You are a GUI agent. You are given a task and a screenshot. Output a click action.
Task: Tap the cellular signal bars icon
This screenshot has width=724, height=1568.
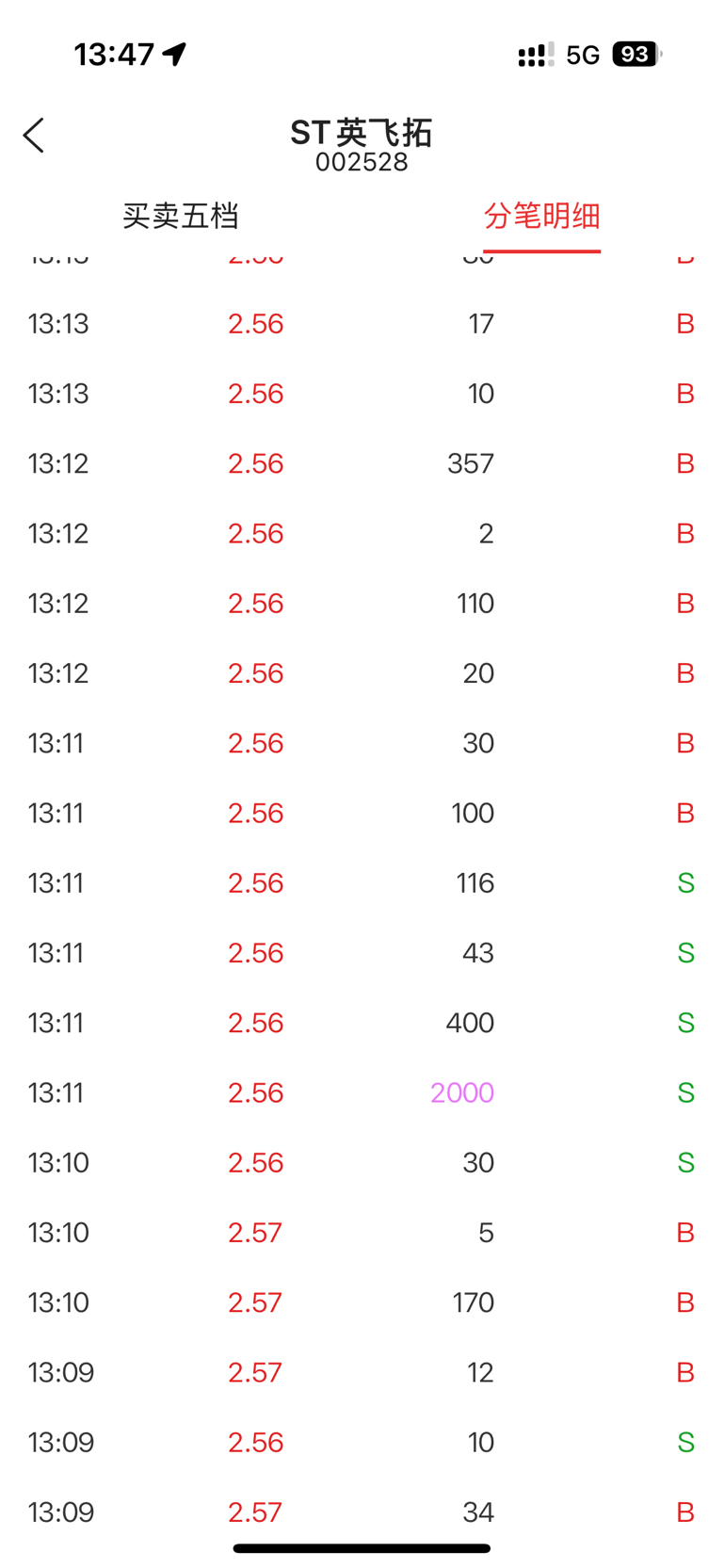pos(536,55)
